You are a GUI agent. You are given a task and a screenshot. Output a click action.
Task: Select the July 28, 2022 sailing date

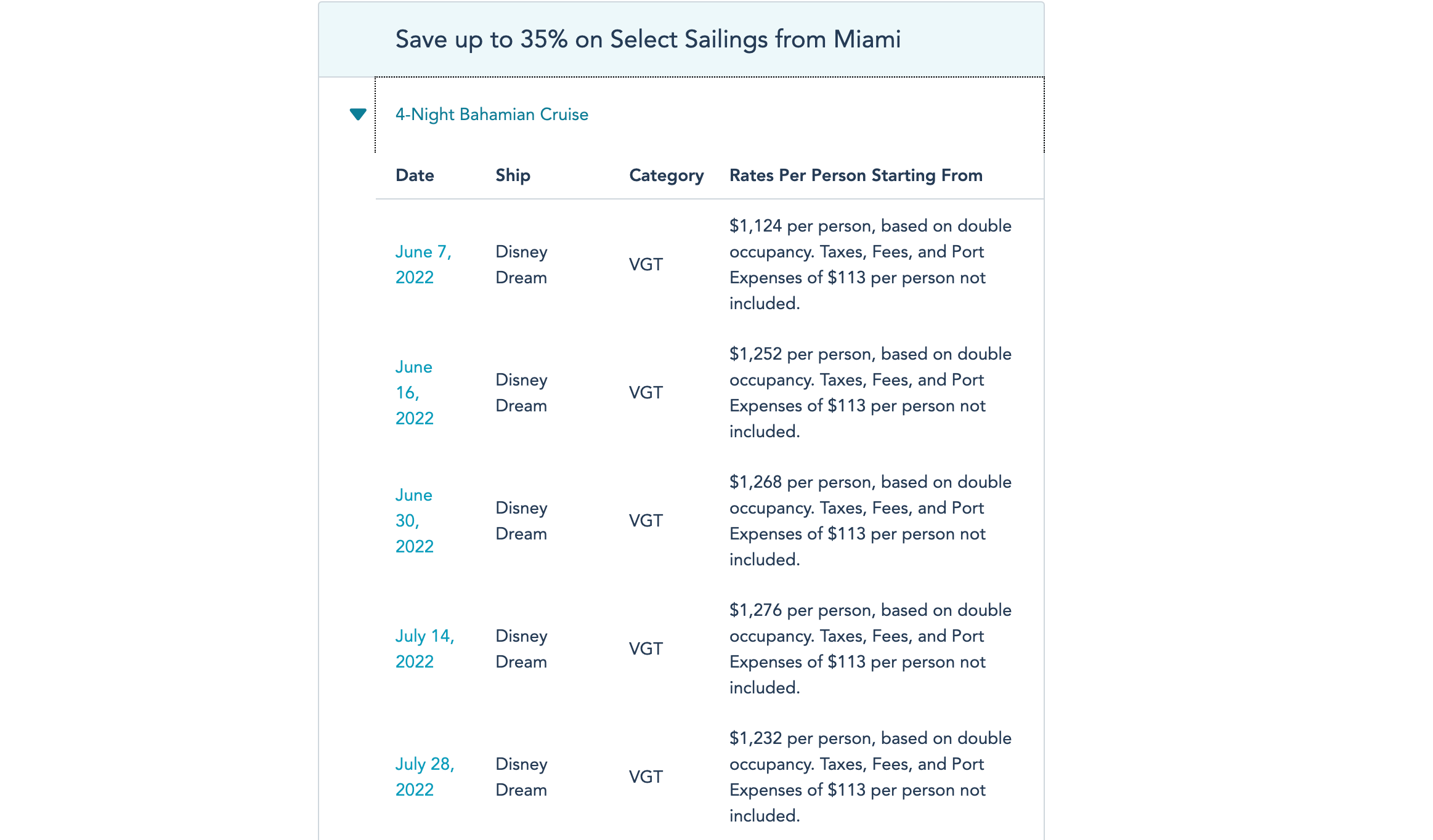click(425, 777)
